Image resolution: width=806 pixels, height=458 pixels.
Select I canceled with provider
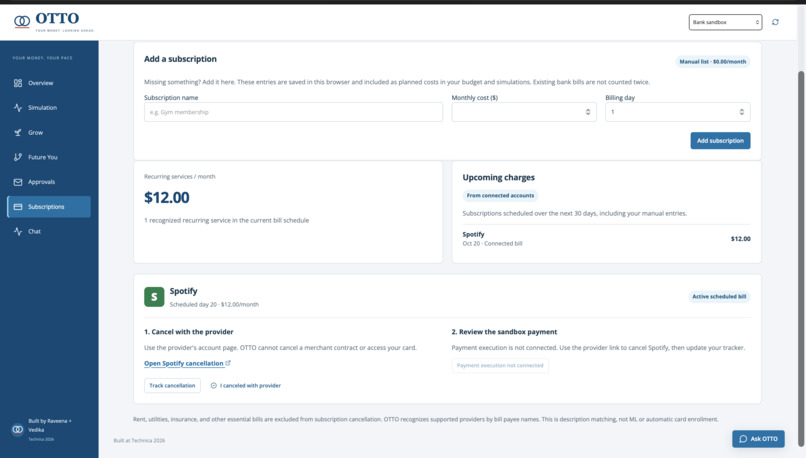coord(246,386)
